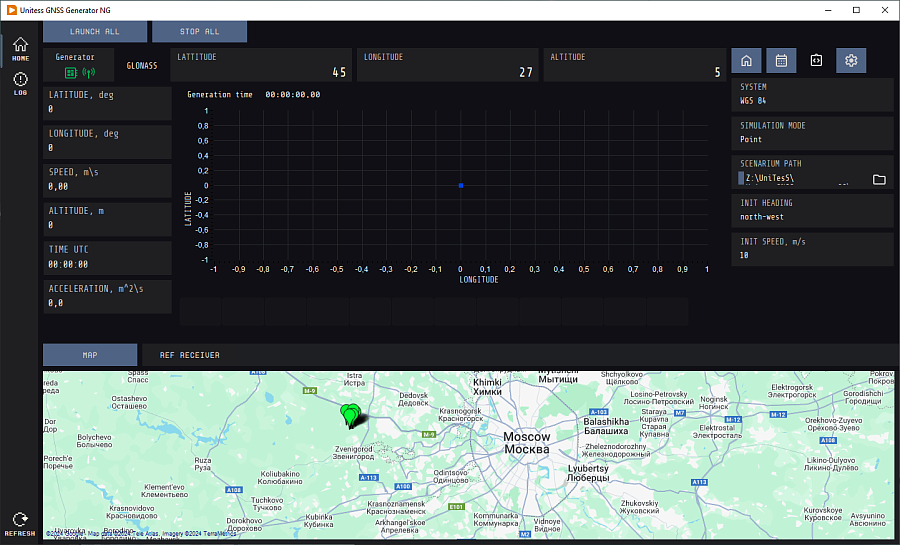900x545 pixels.
Task: Open the gear settings panel
Action: 851,61
